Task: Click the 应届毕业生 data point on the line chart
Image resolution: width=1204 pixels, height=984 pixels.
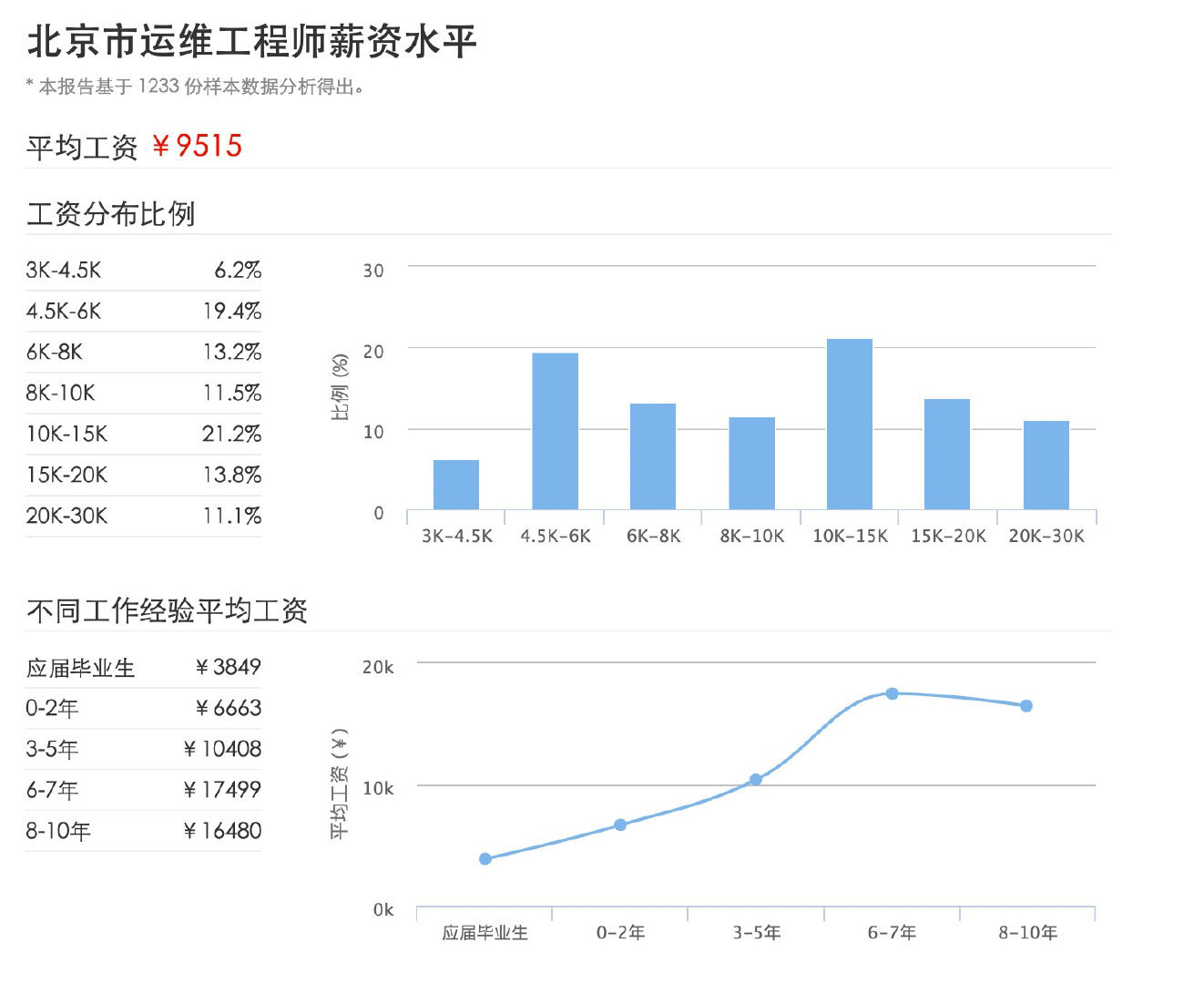Action: point(485,858)
